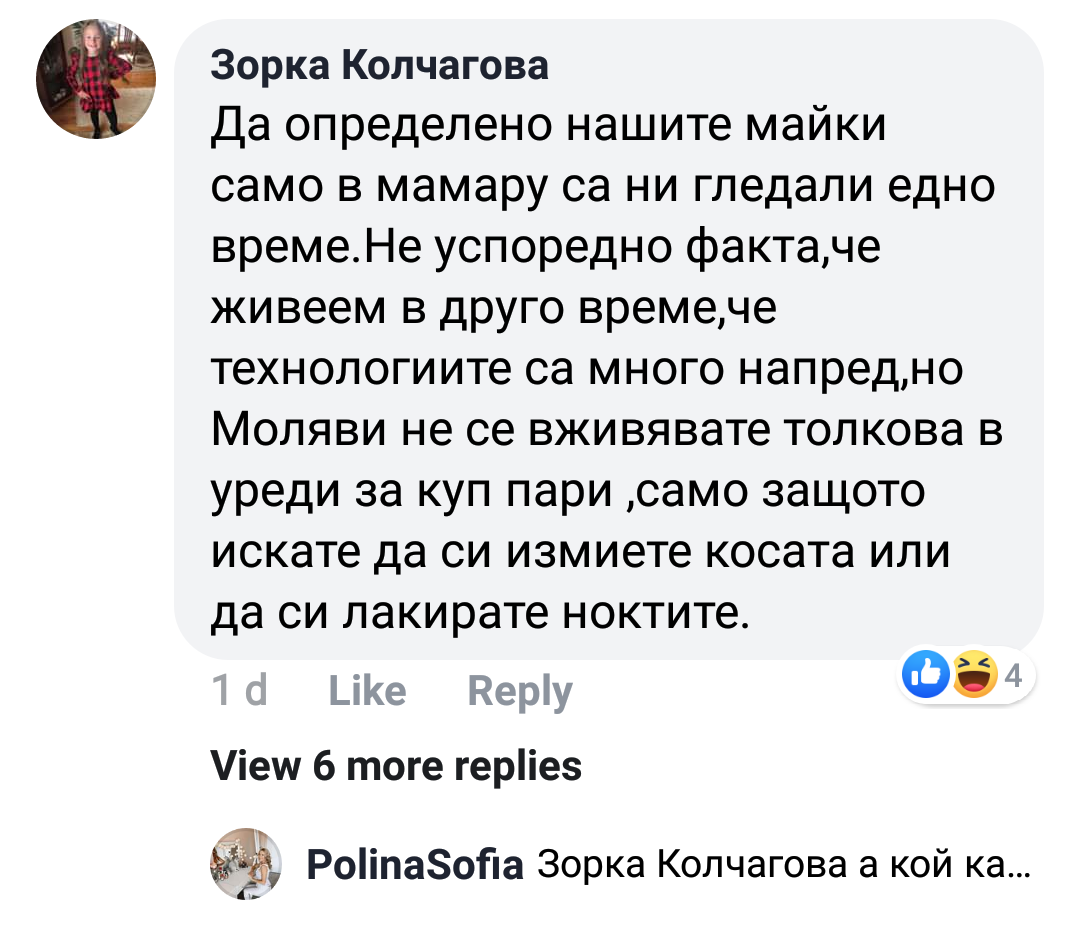Reply to Зорка Колчагова's comment
The height and width of the screenshot is (925, 1080).
(x=519, y=691)
